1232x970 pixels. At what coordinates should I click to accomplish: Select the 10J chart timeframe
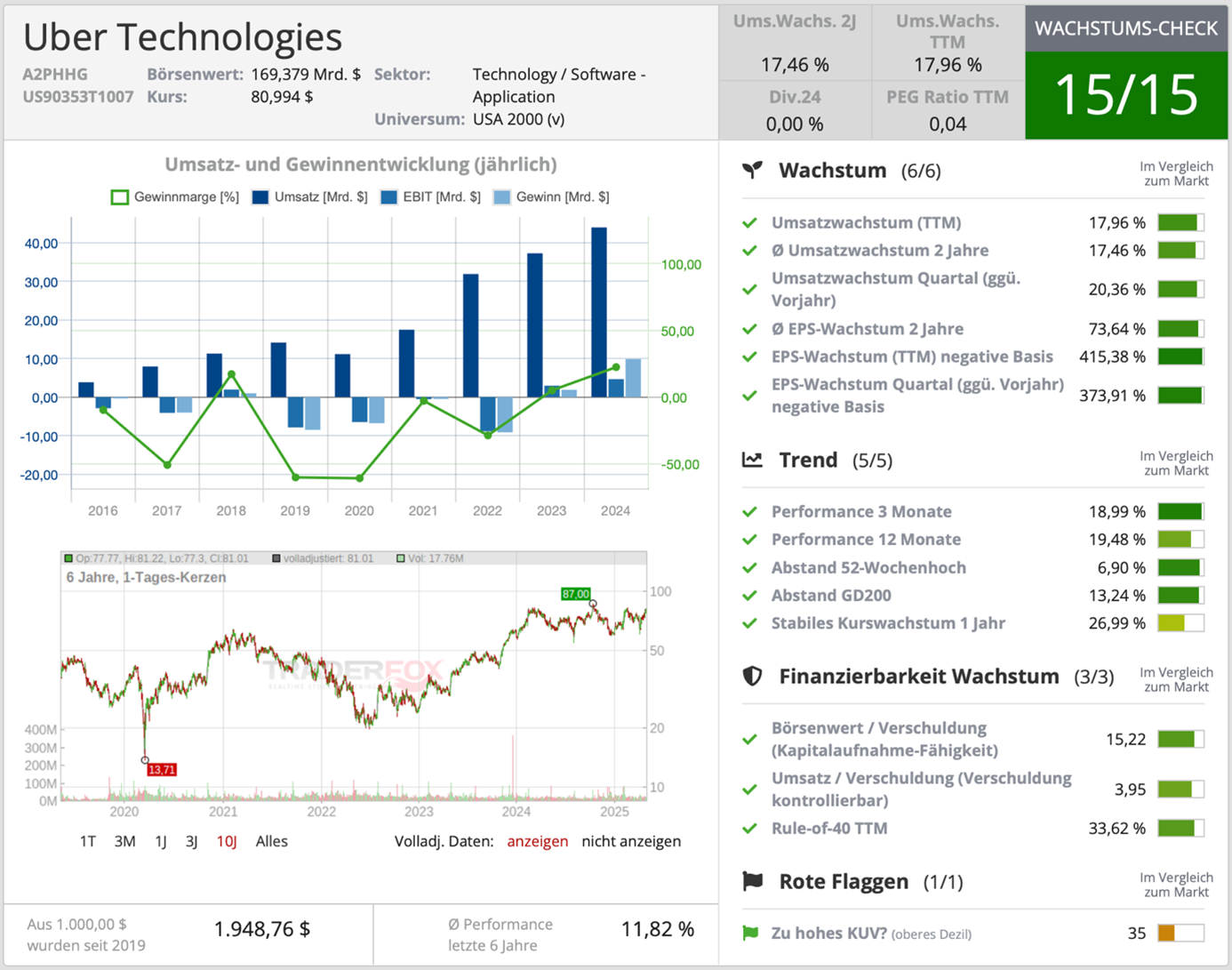227,841
